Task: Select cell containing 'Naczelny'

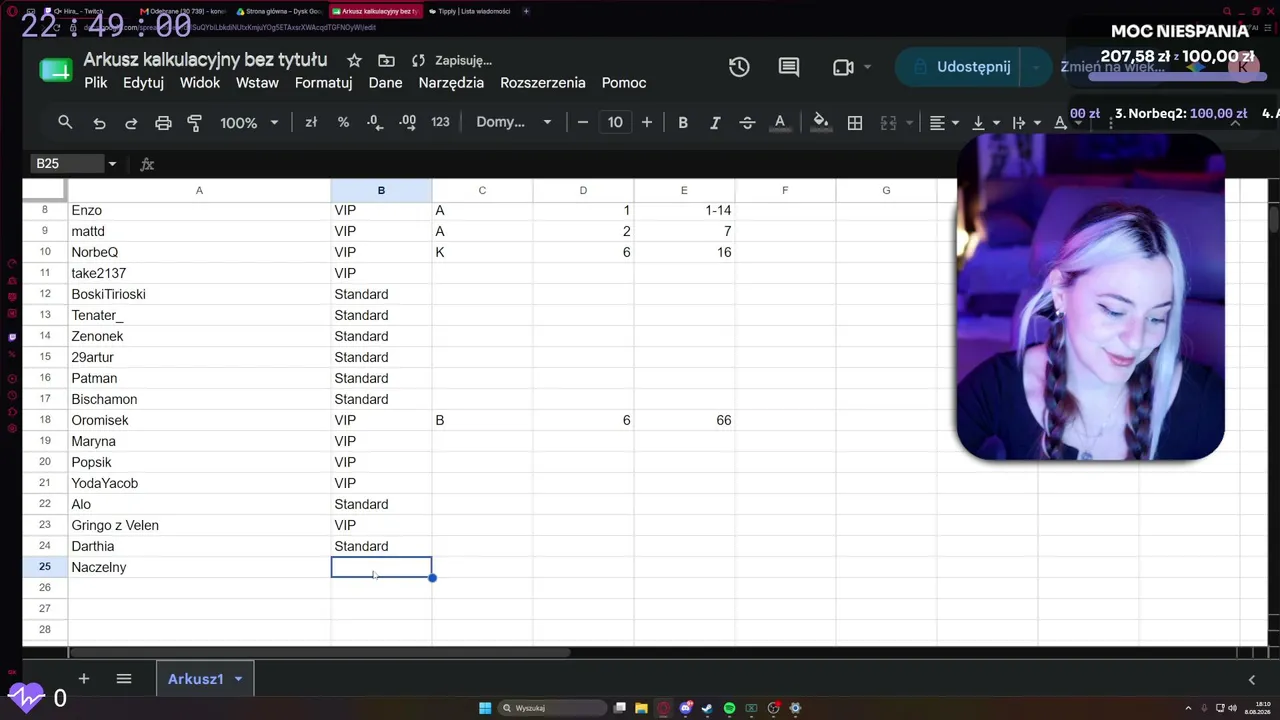Action: point(199,567)
